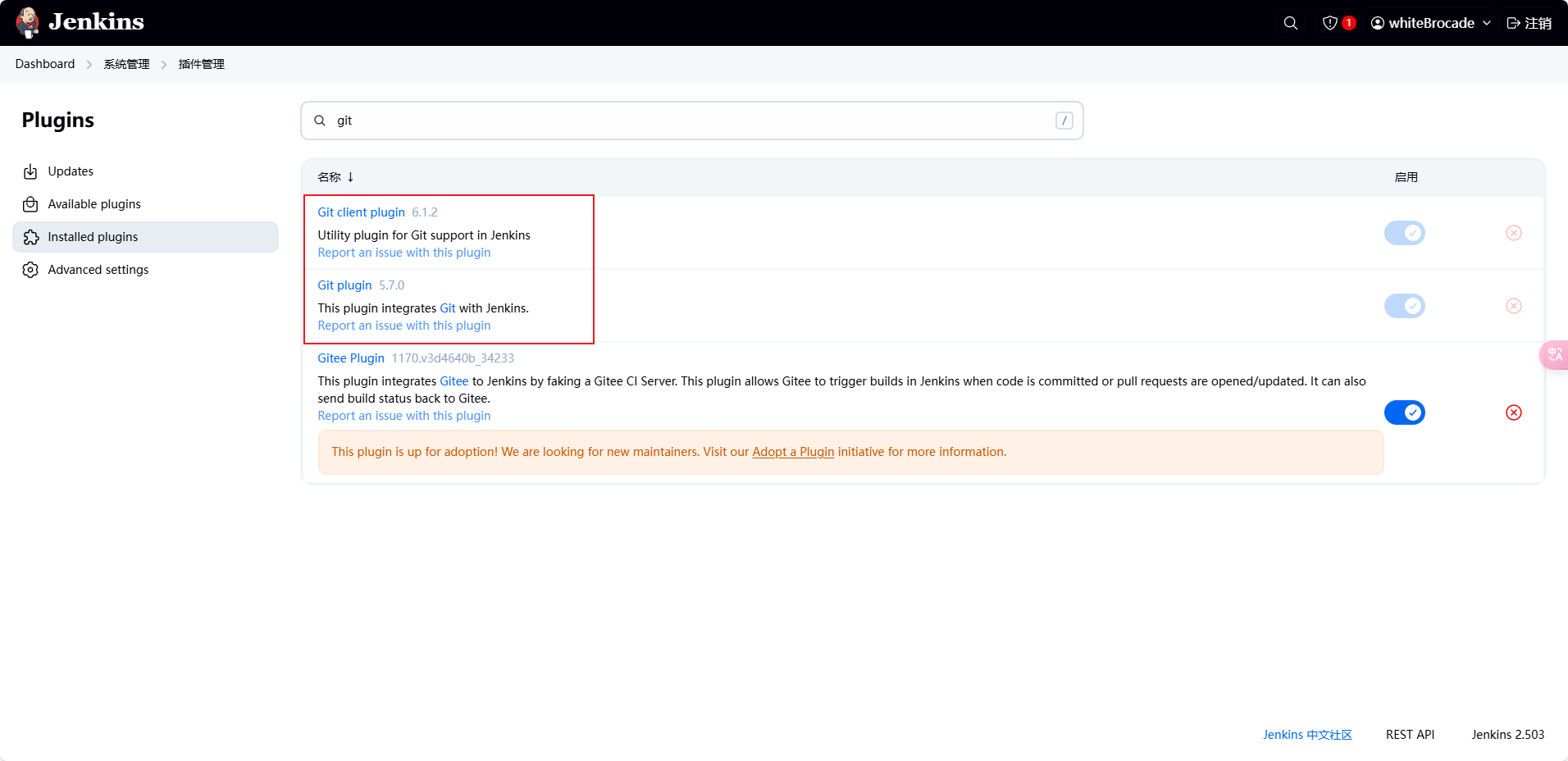Image resolution: width=1568 pixels, height=761 pixels.
Task: Open the Jenkins 中文社区 footer link
Action: tap(1307, 735)
